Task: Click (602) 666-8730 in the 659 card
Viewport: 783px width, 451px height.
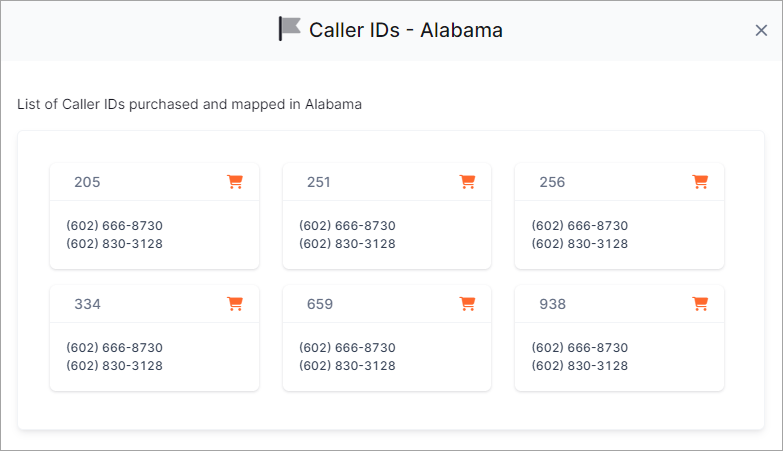Action: [347, 348]
